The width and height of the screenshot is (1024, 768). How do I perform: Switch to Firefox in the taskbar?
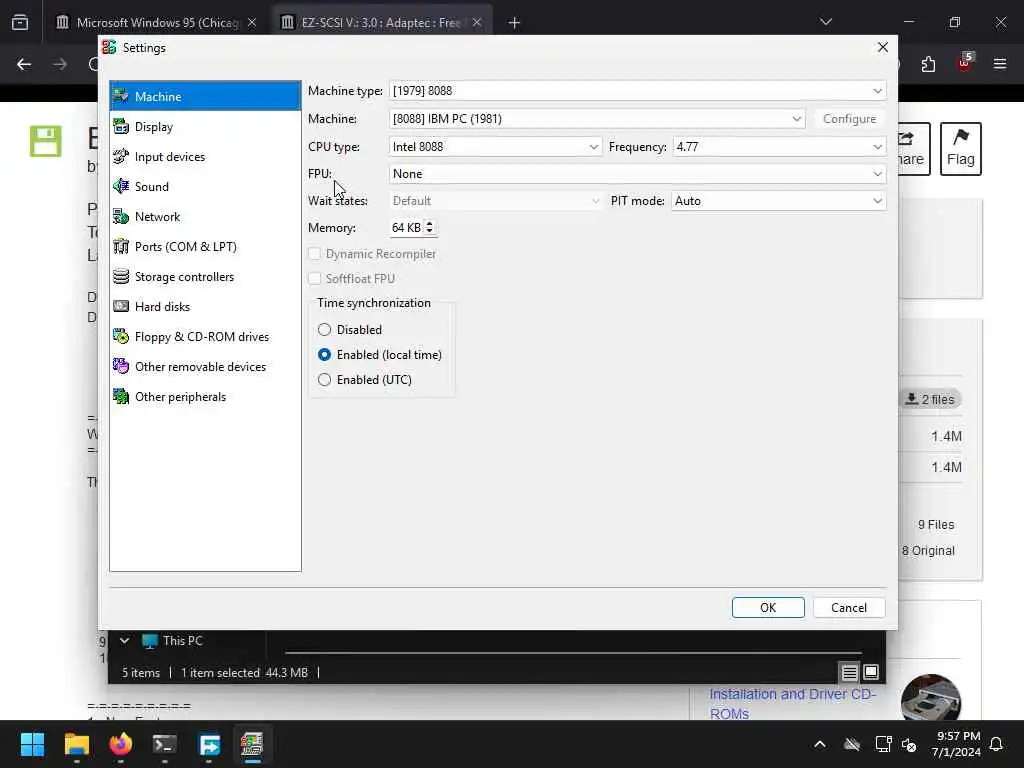coord(121,744)
